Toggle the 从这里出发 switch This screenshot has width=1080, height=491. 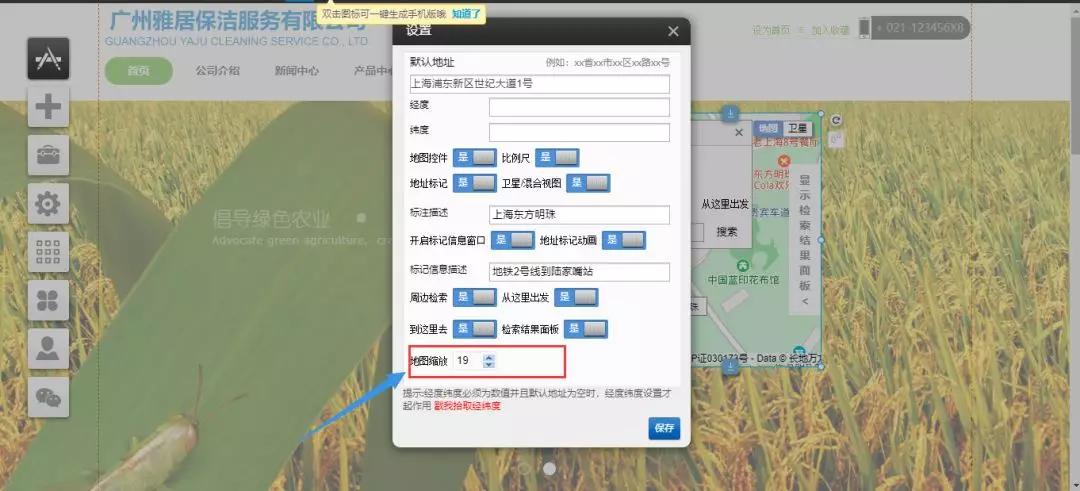577,297
